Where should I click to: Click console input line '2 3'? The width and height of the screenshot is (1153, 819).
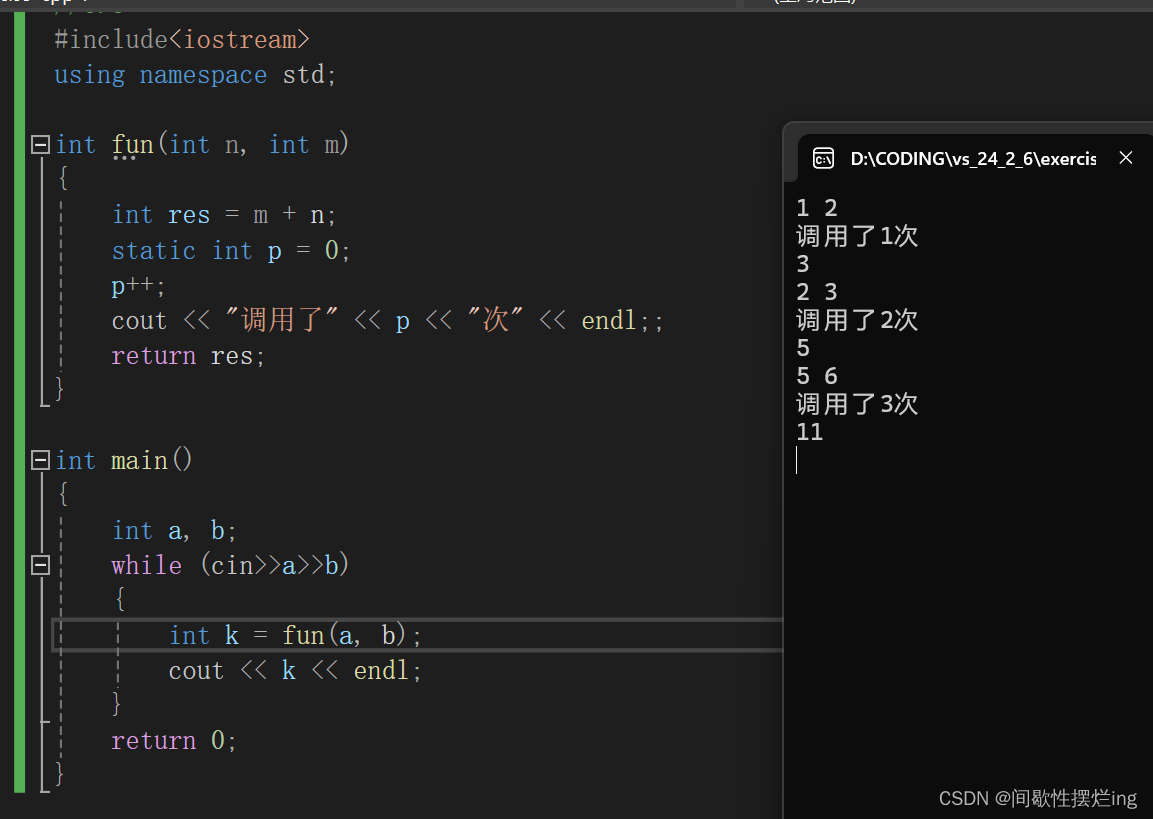[817, 292]
